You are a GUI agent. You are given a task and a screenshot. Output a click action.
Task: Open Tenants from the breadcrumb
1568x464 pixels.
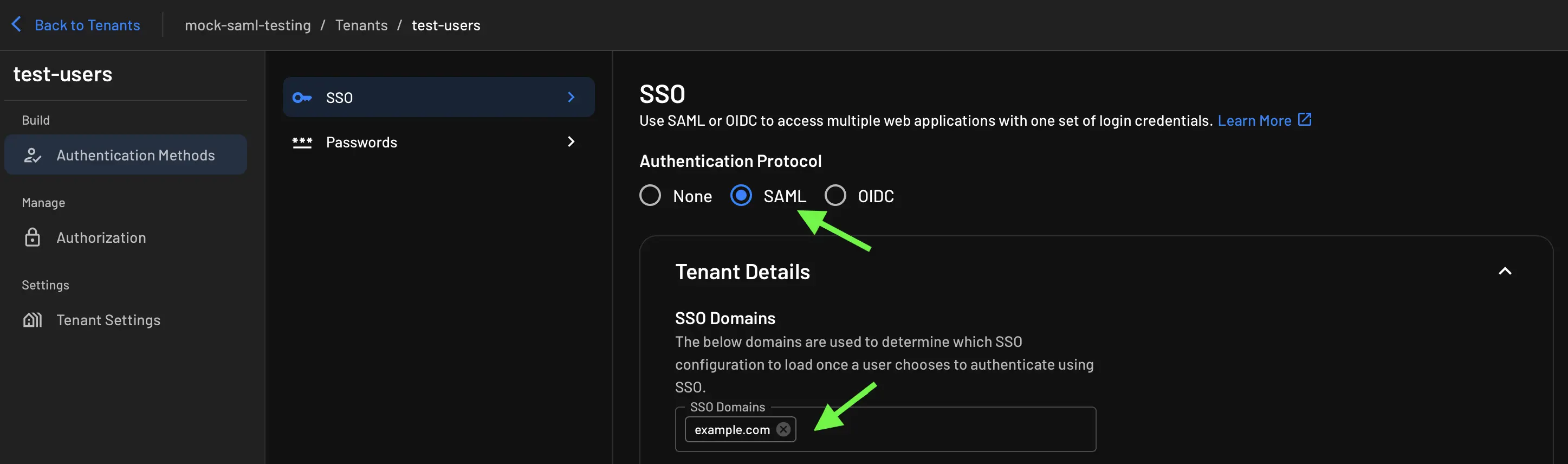(x=361, y=25)
